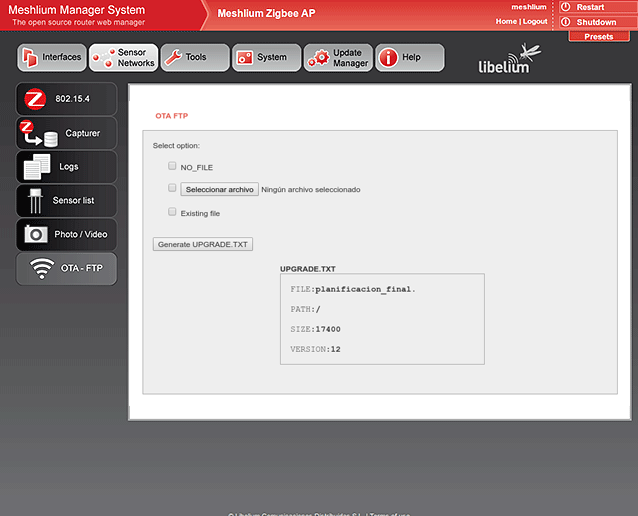Click the 802.15.4 ZigBee logo icon

(x=35, y=99)
